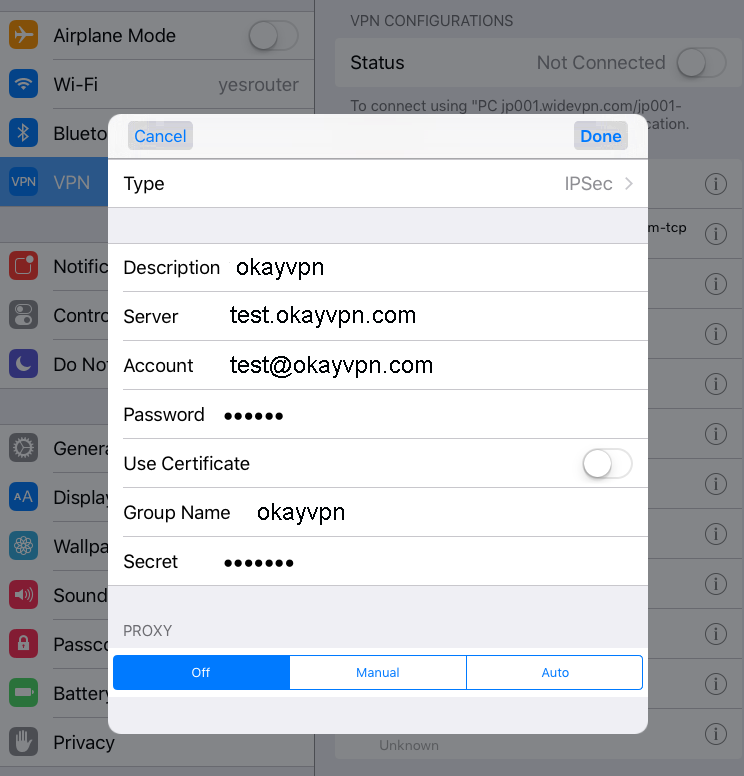Toggle the VPN Status switch

[x=701, y=62]
